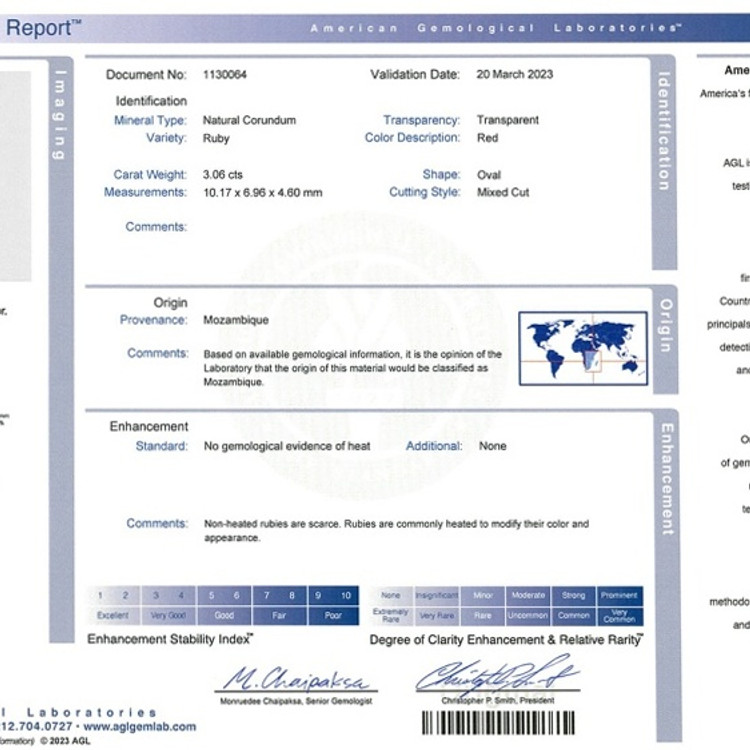Image resolution: width=750 pixels, height=750 pixels.
Task: Click the vertical Enhancement side tab
Action: point(667,478)
